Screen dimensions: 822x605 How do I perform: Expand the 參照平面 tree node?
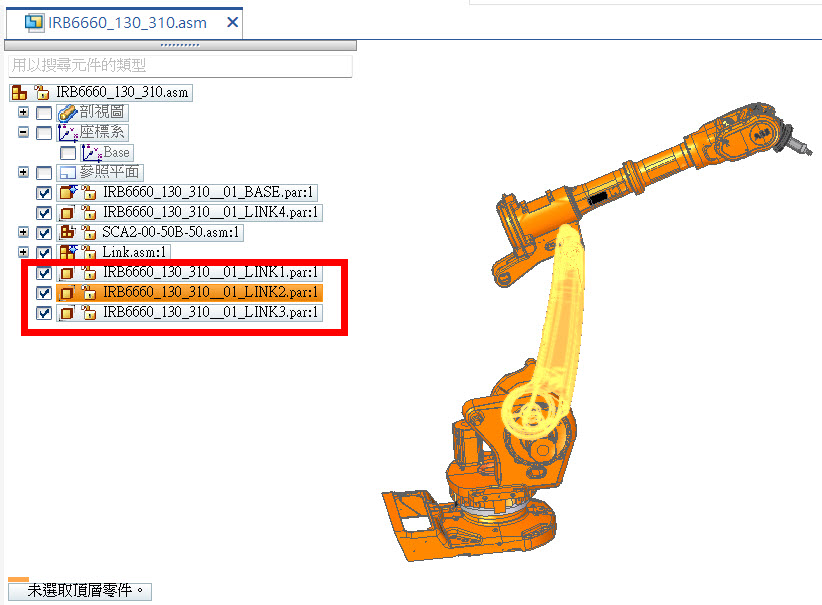(23, 172)
